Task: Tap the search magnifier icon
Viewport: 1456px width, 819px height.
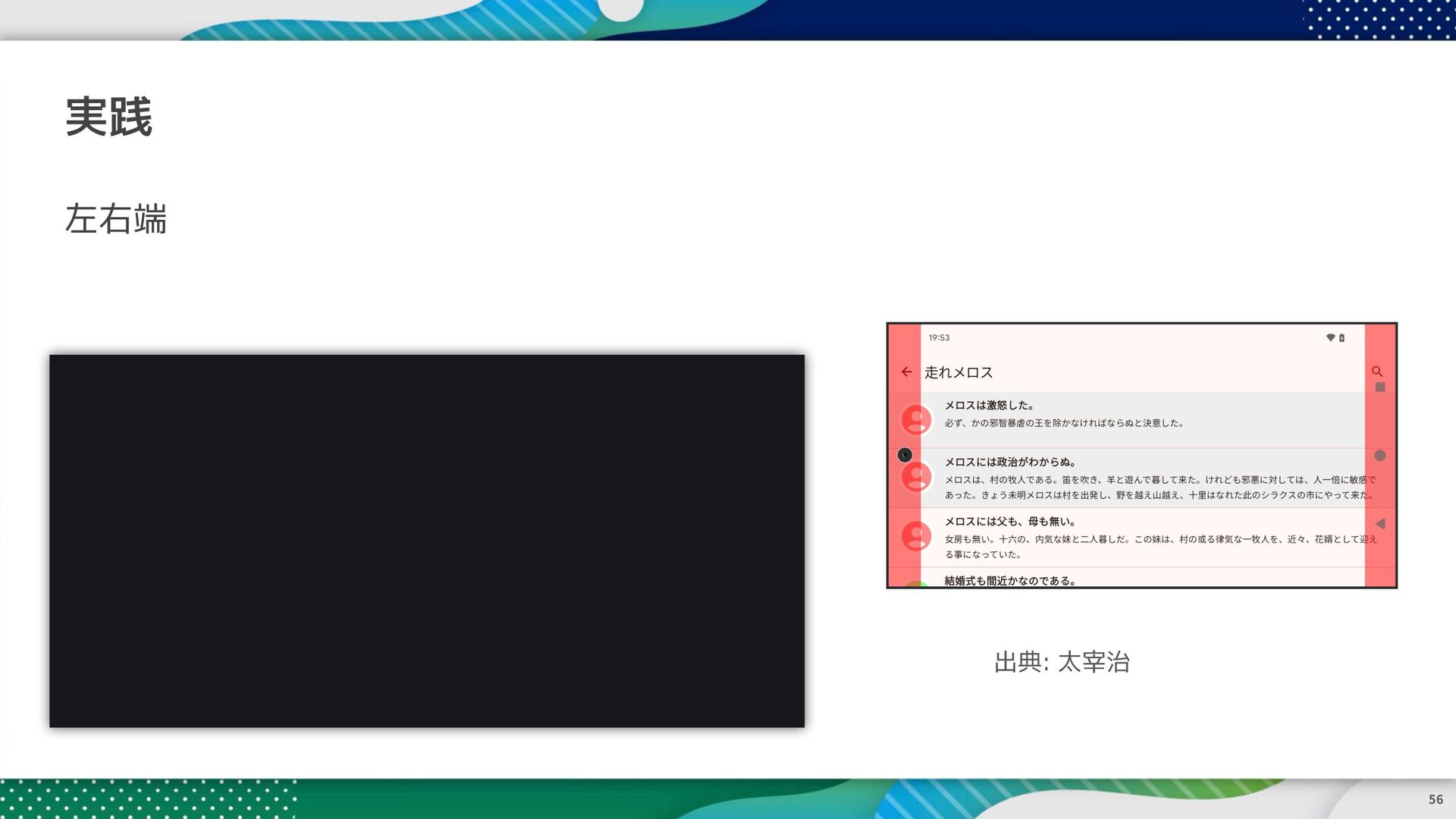Action: tap(1377, 372)
